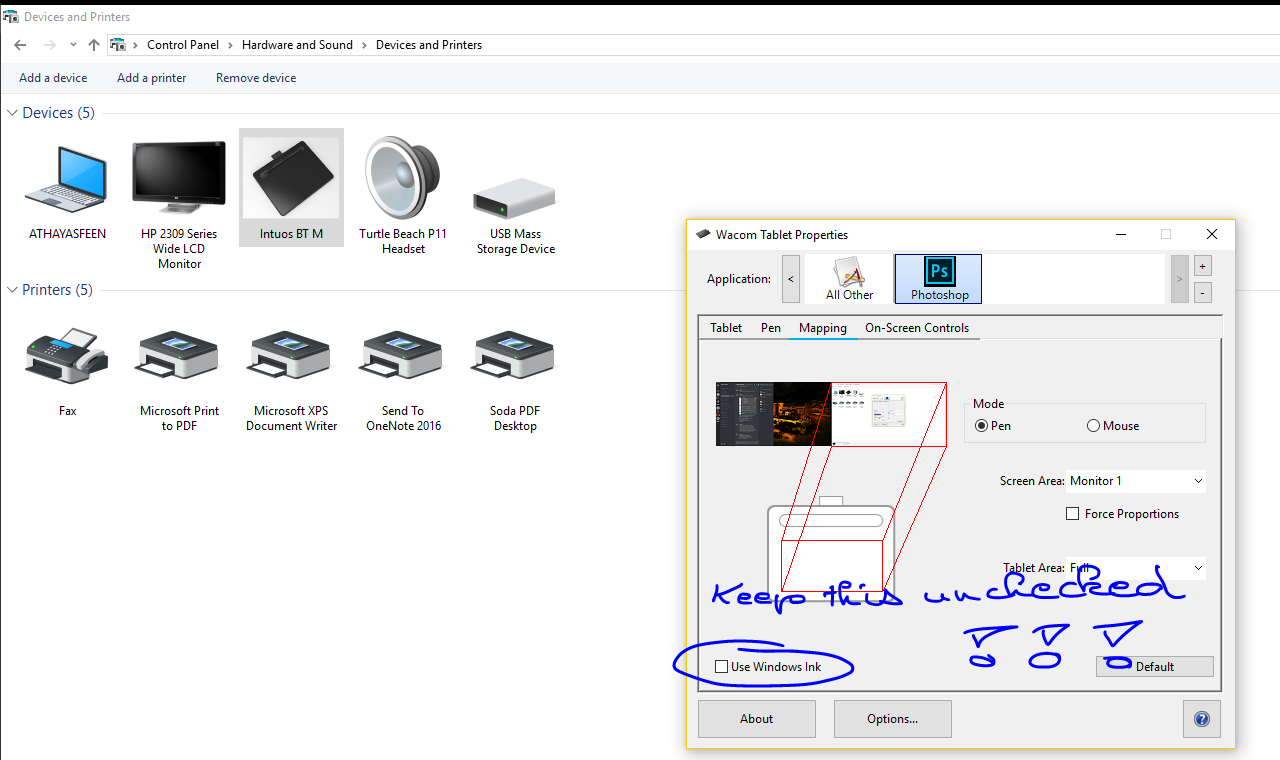Add an application with the plus button
The width and height of the screenshot is (1280, 760).
1203,266
